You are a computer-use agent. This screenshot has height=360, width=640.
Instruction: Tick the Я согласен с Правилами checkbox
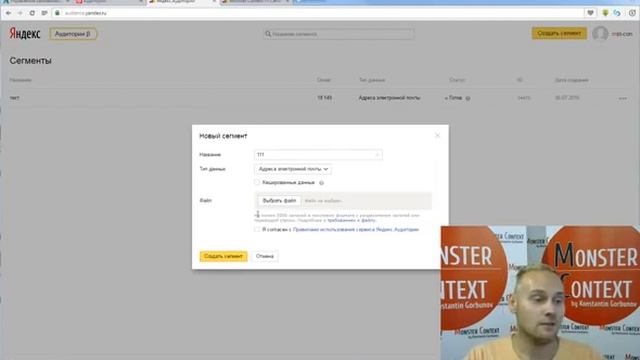click(x=257, y=229)
